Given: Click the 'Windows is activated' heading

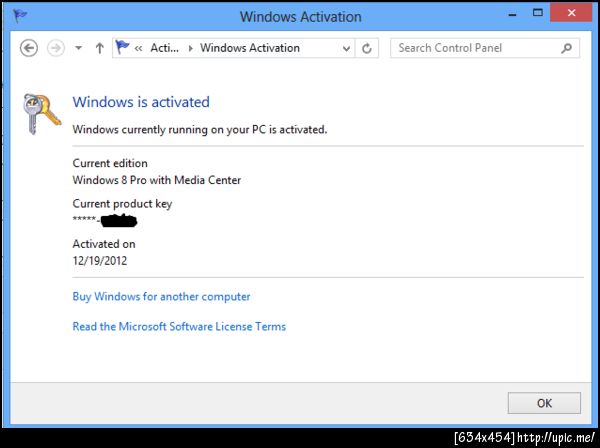Looking at the screenshot, I should point(141,102).
